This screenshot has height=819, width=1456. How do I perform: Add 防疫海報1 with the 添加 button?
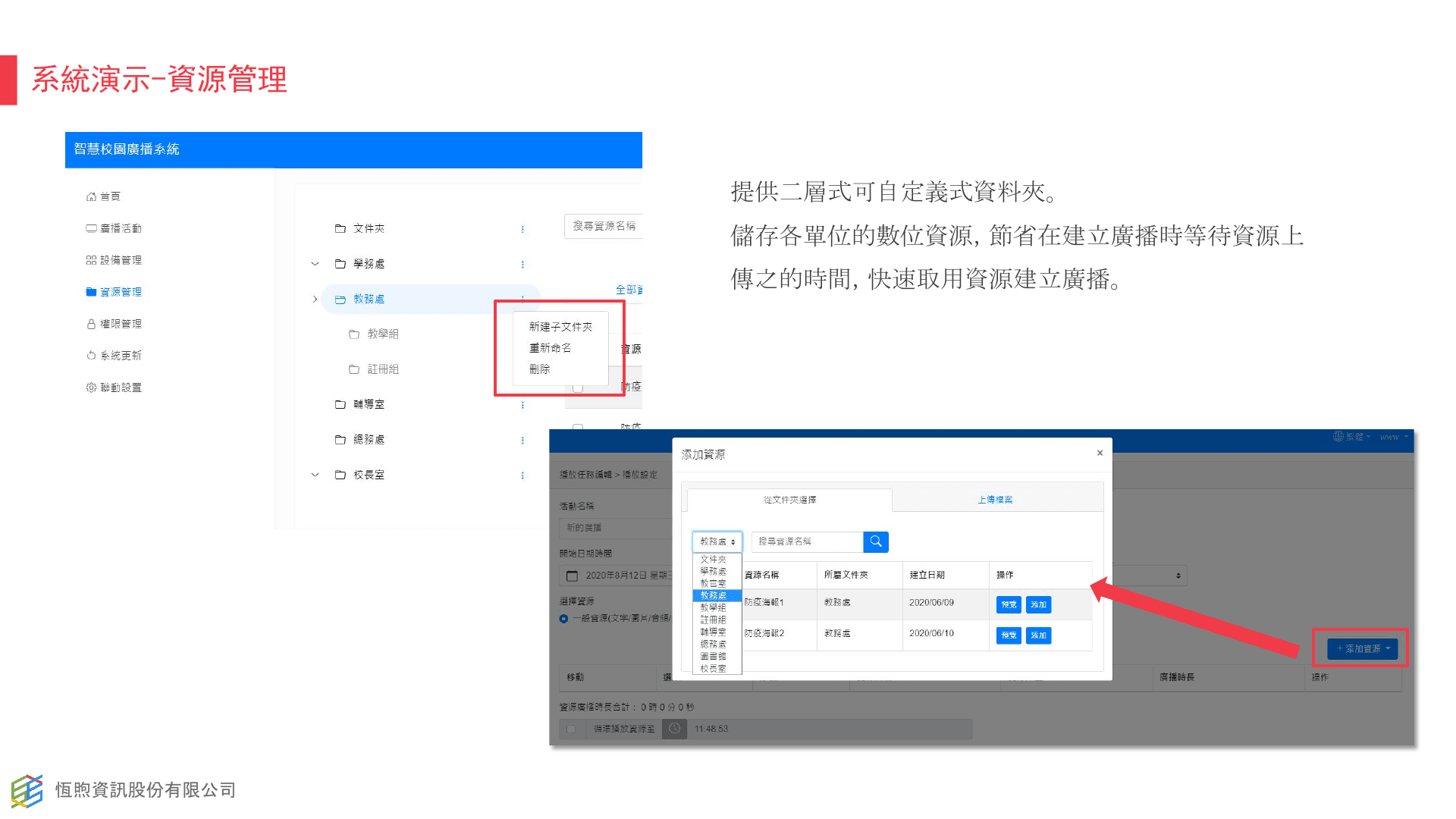[x=1038, y=604]
